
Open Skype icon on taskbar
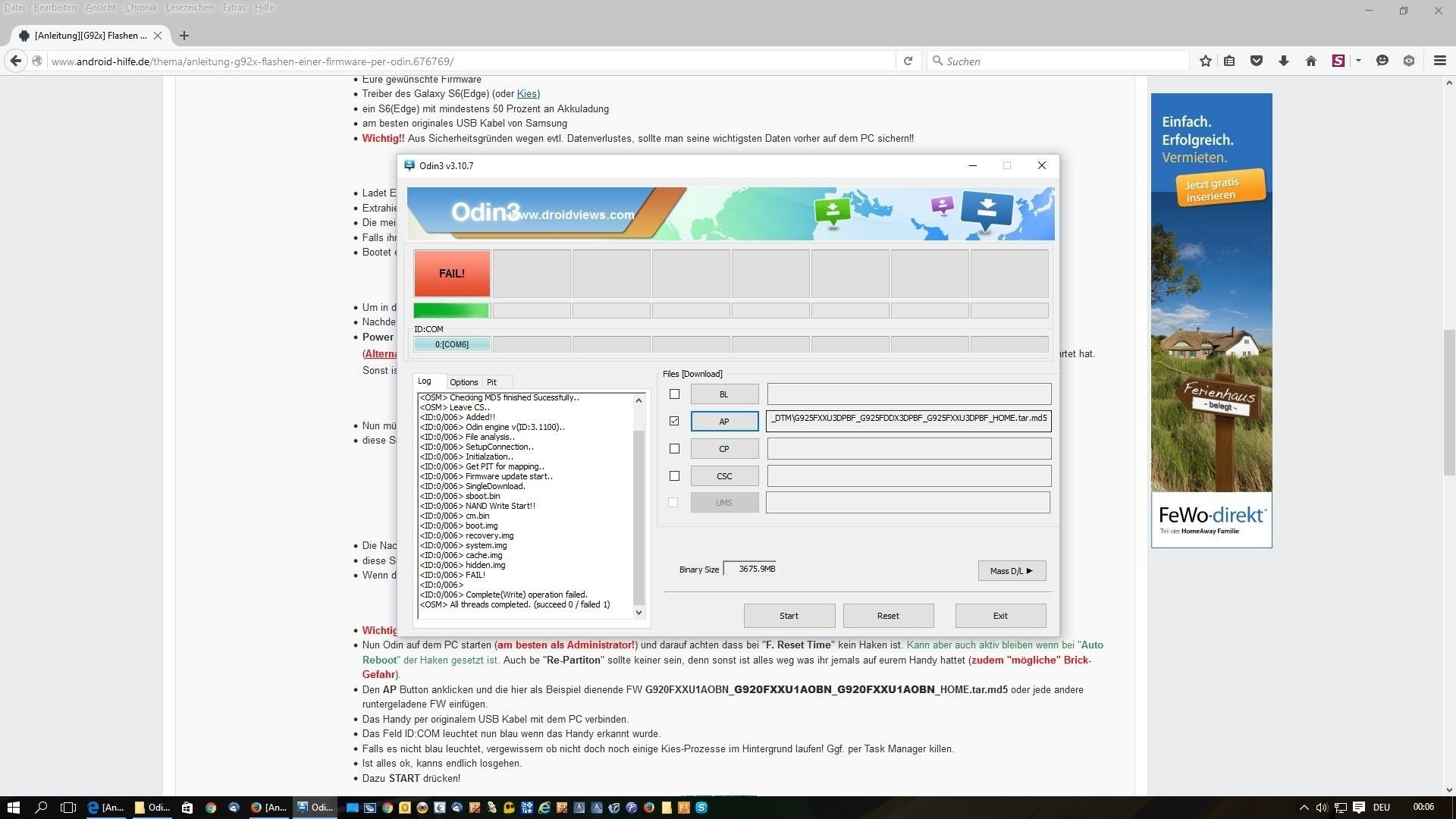pos(701,808)
